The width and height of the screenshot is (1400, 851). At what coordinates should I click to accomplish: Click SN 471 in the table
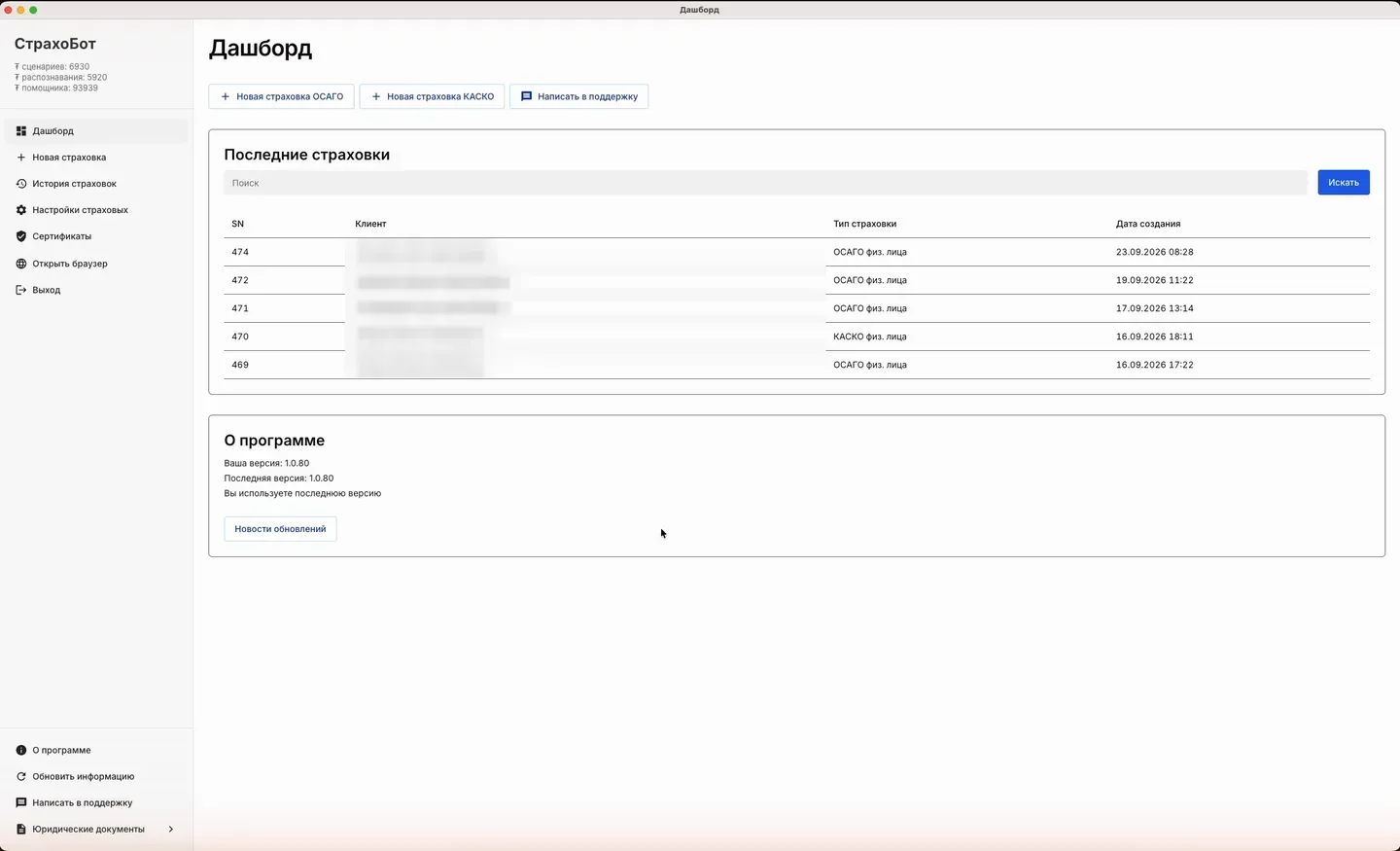[x=240, y=309]
